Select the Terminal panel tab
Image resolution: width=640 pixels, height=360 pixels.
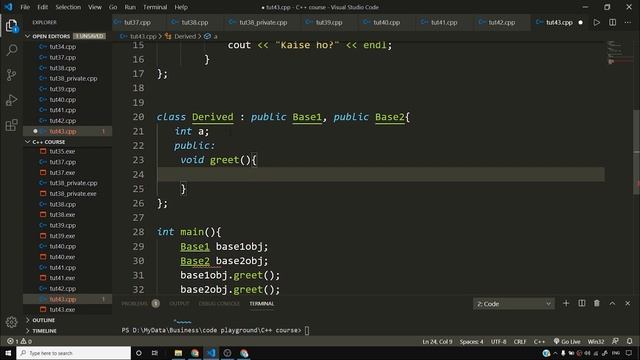[262, 304]
